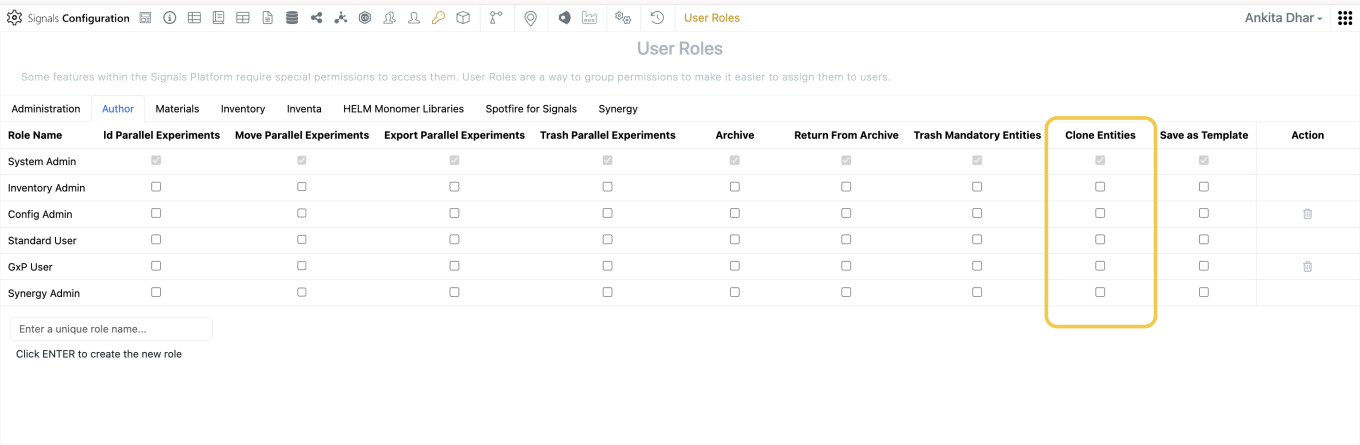Click the User Roles breadcrumb label
The height and width of the screenshot is (445, 1360).
[712, 18]
